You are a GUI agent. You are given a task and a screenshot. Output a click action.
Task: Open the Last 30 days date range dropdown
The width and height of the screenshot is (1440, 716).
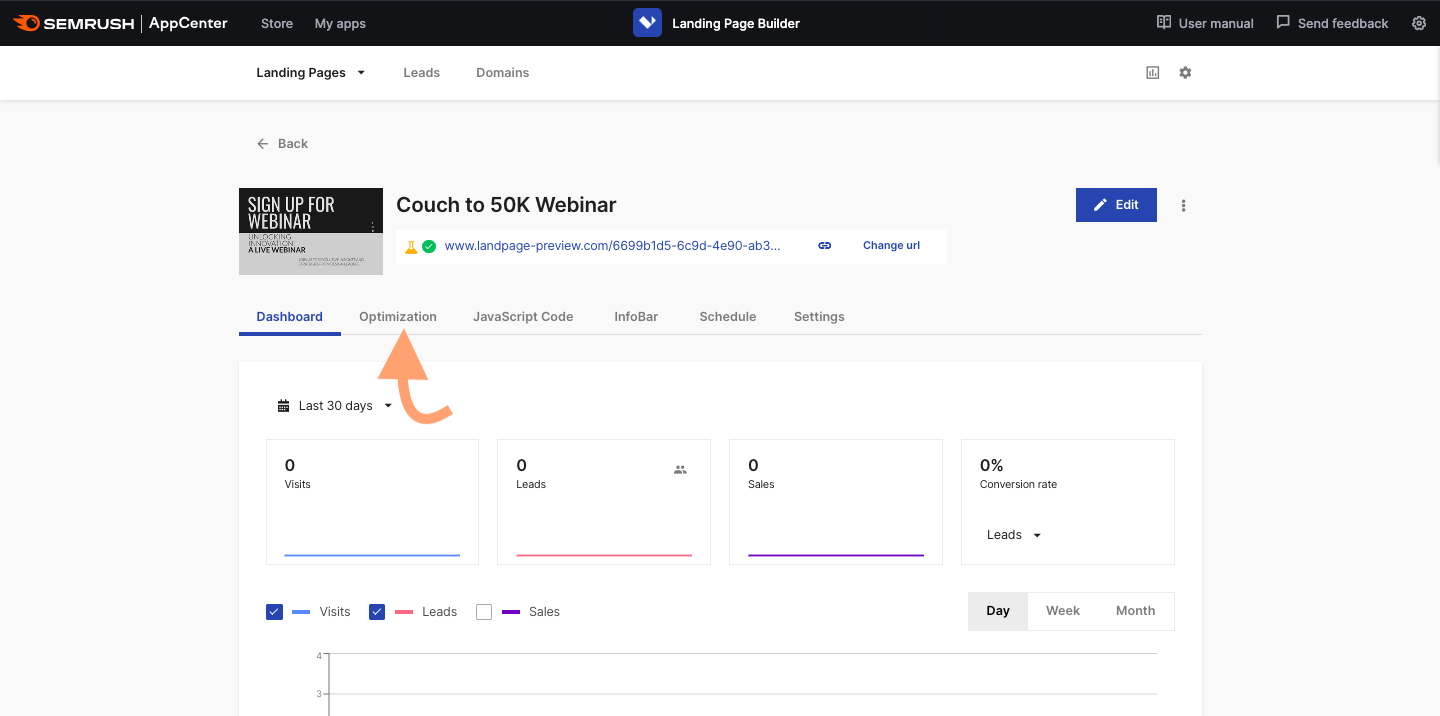(x=333, y=405)
